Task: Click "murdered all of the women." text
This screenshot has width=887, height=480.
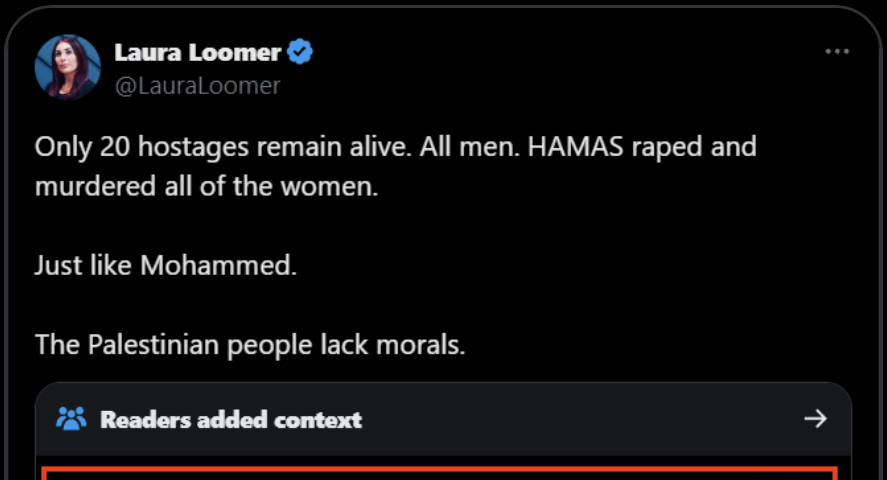Action: (x=207, y=187)
